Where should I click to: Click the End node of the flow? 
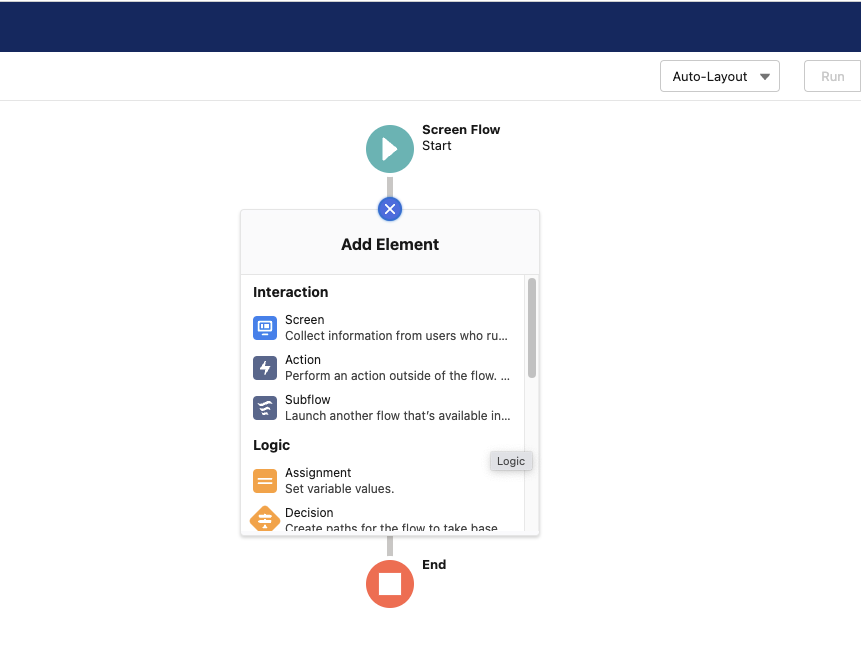point(389,584)
